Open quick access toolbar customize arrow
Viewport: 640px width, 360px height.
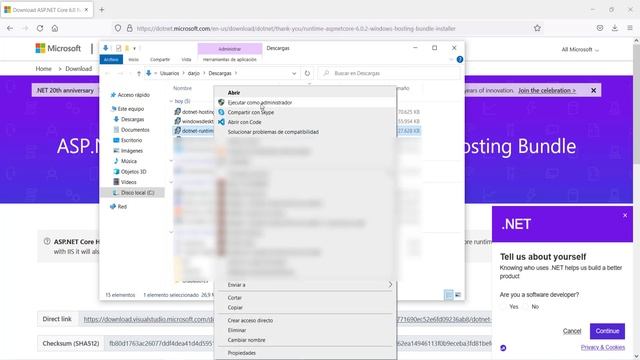point(134,49)
